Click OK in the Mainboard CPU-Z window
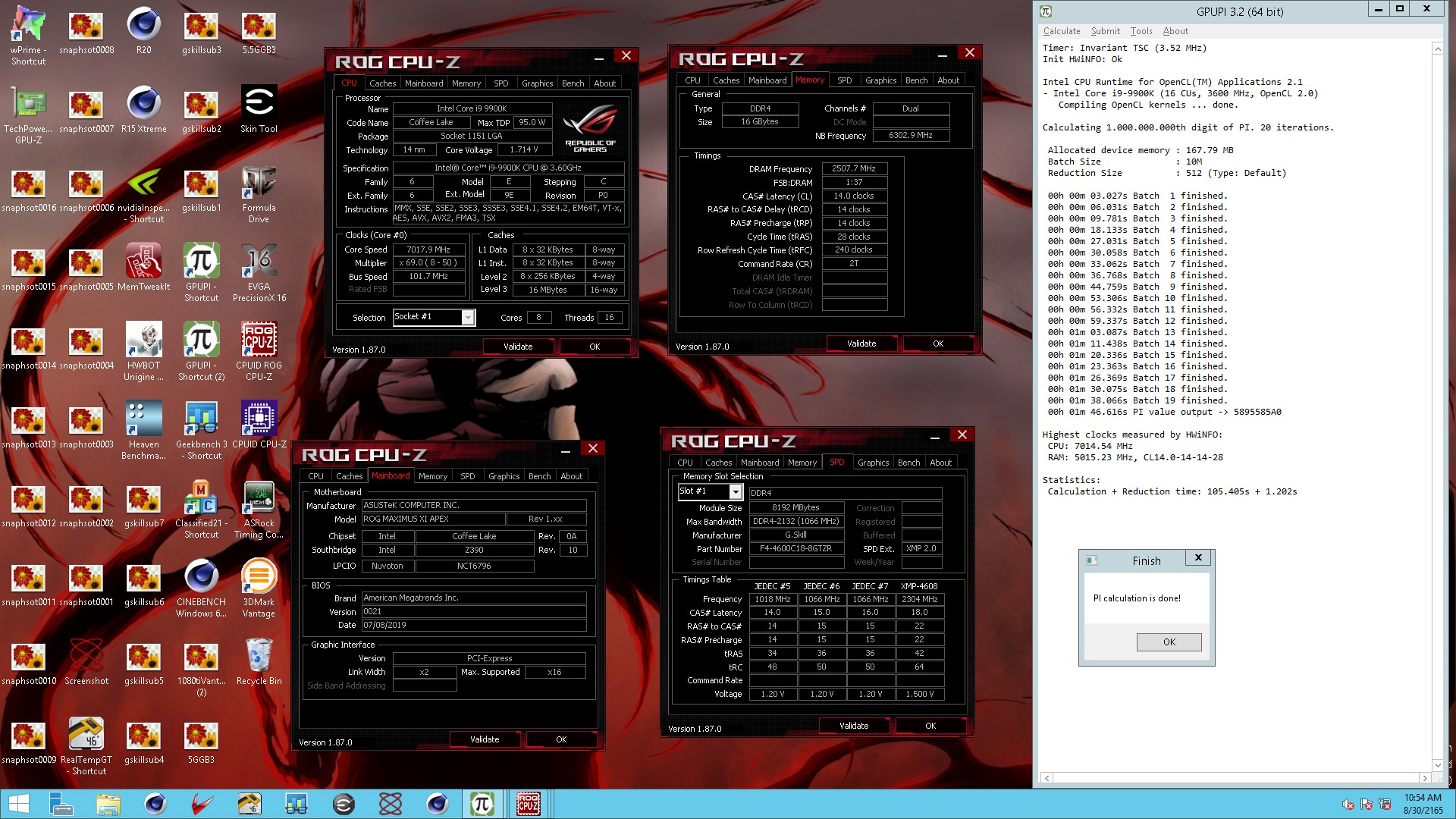Image resolution: width=1456 pixels, height=819 pixels. click(x=561, y=739)
